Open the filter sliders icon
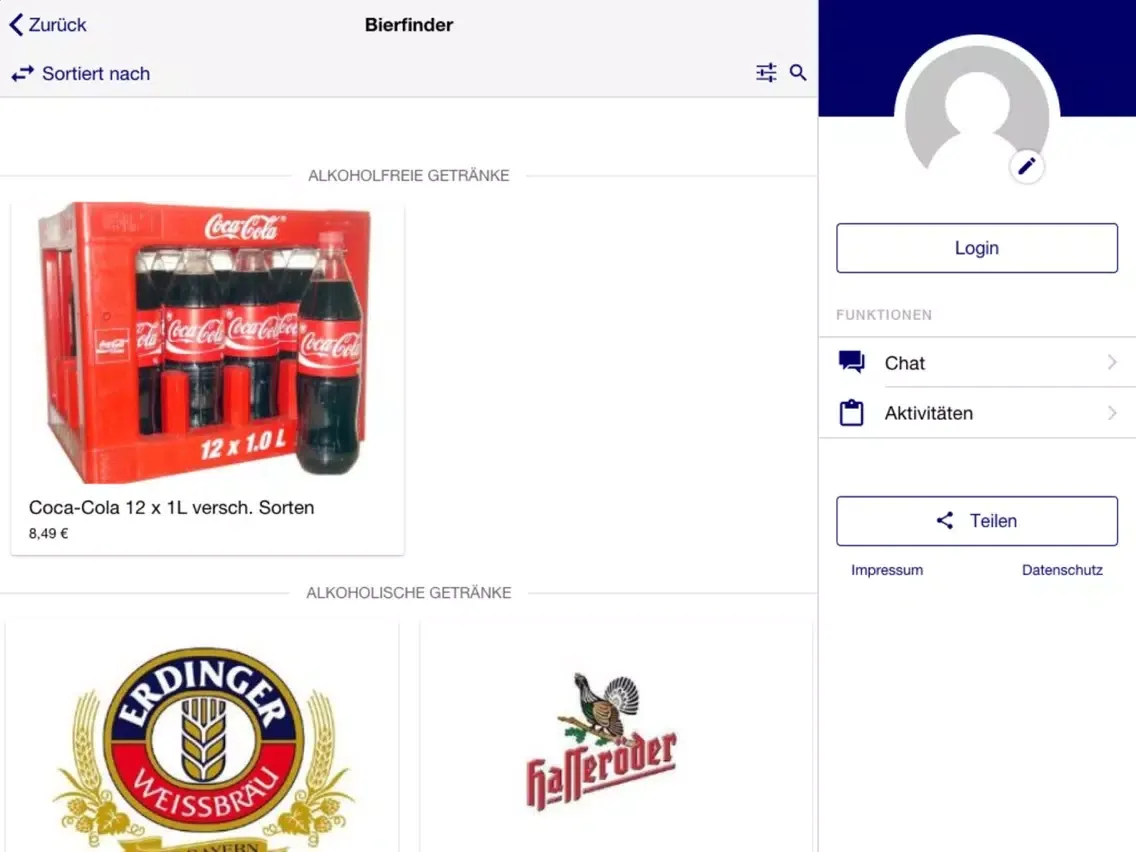Image resolution: width=1136 pixels, height=852 pixels. pyautogui.click(x=766, y=72)
